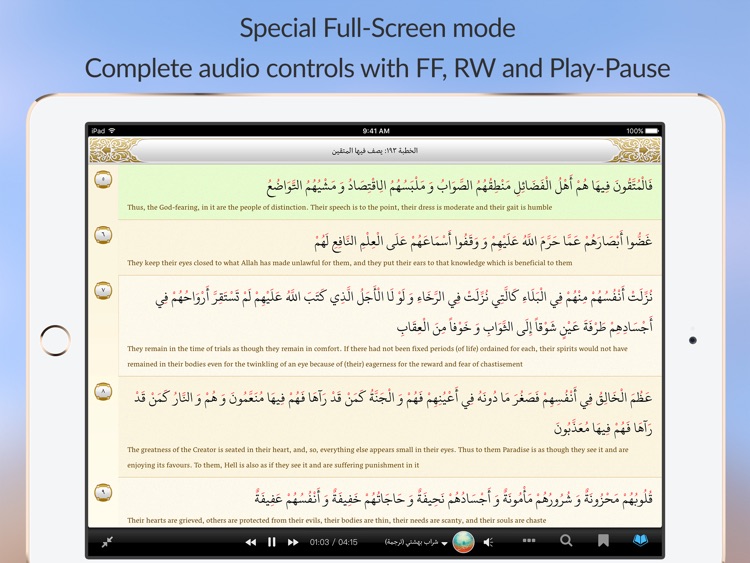Open the three-dots more options menu
Screen dimensions: 750x563
click(x=529, y=541)
